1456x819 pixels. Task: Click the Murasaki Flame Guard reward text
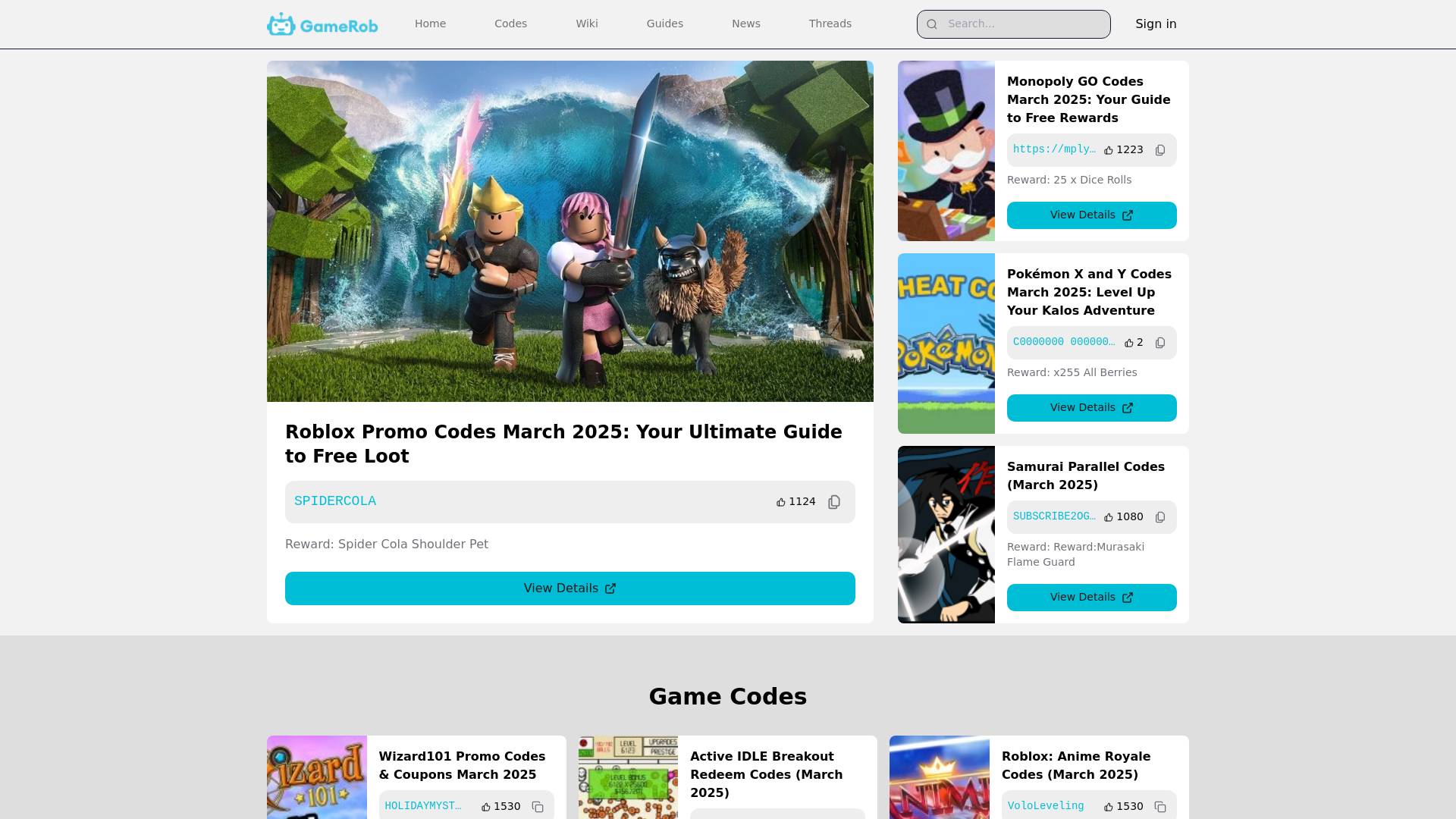pyautogui.click(x=1076, y=555)
